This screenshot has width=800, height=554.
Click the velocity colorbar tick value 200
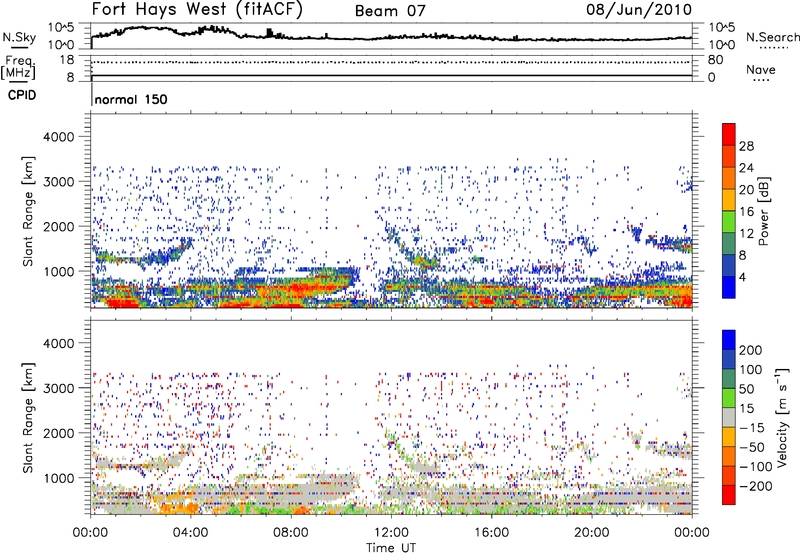pos(751,350)
